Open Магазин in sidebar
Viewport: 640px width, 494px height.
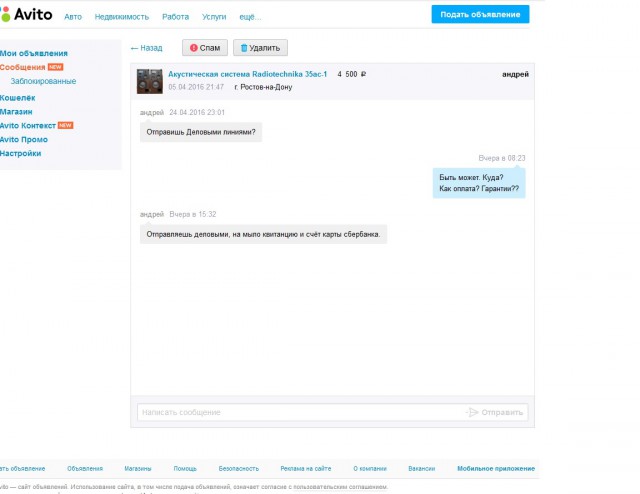tap(16, 112)
